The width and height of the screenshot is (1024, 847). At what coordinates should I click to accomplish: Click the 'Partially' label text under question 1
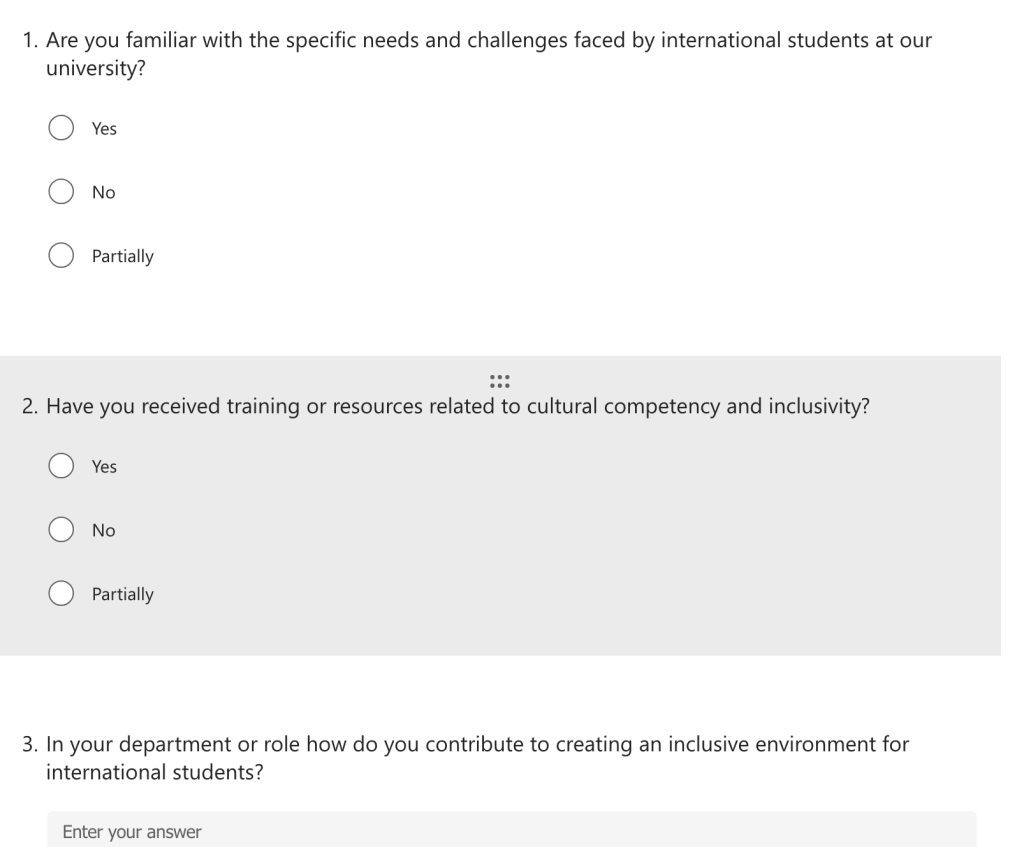[123, 256]
